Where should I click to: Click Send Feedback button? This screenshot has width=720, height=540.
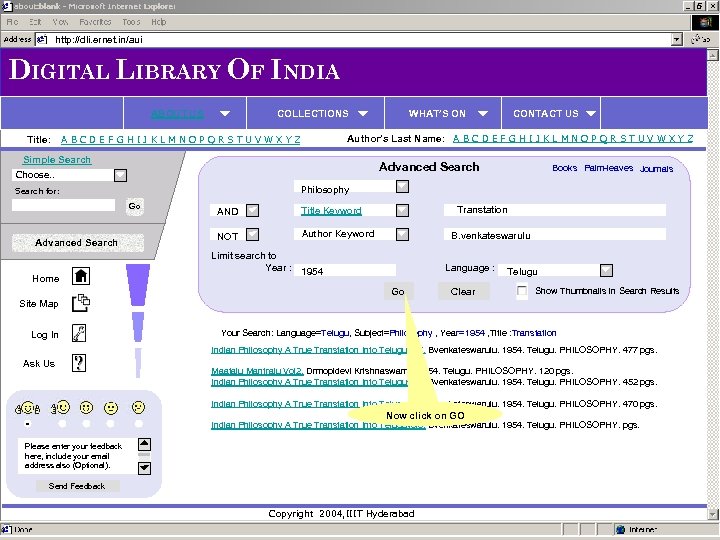pyautogui.click(x=77, y=486)
